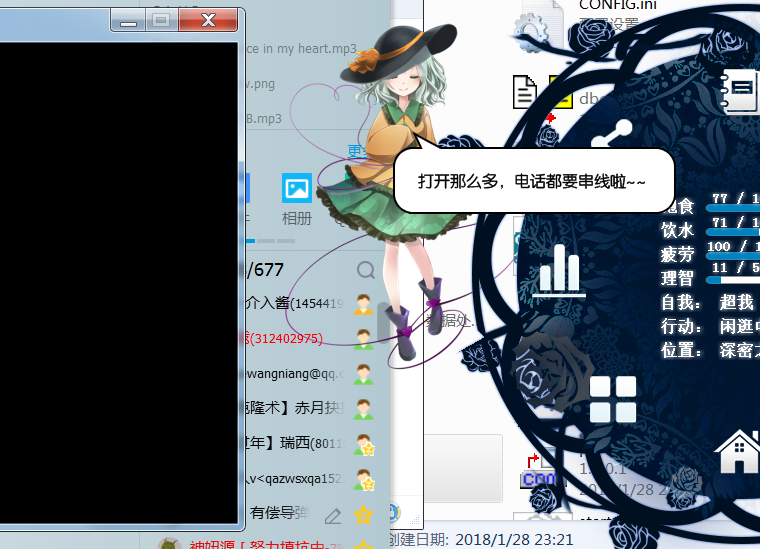Open the notebook icon on the circular menu
Image resolution: width=760 pixels, height=549 pixels.
(740, 91)
